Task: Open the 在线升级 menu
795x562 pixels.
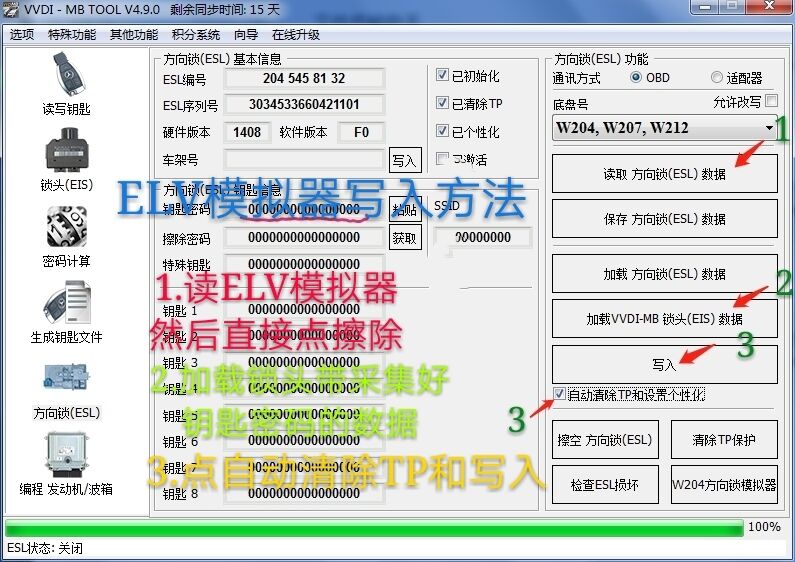Action: pyautogui.click(x=296, y=35)
